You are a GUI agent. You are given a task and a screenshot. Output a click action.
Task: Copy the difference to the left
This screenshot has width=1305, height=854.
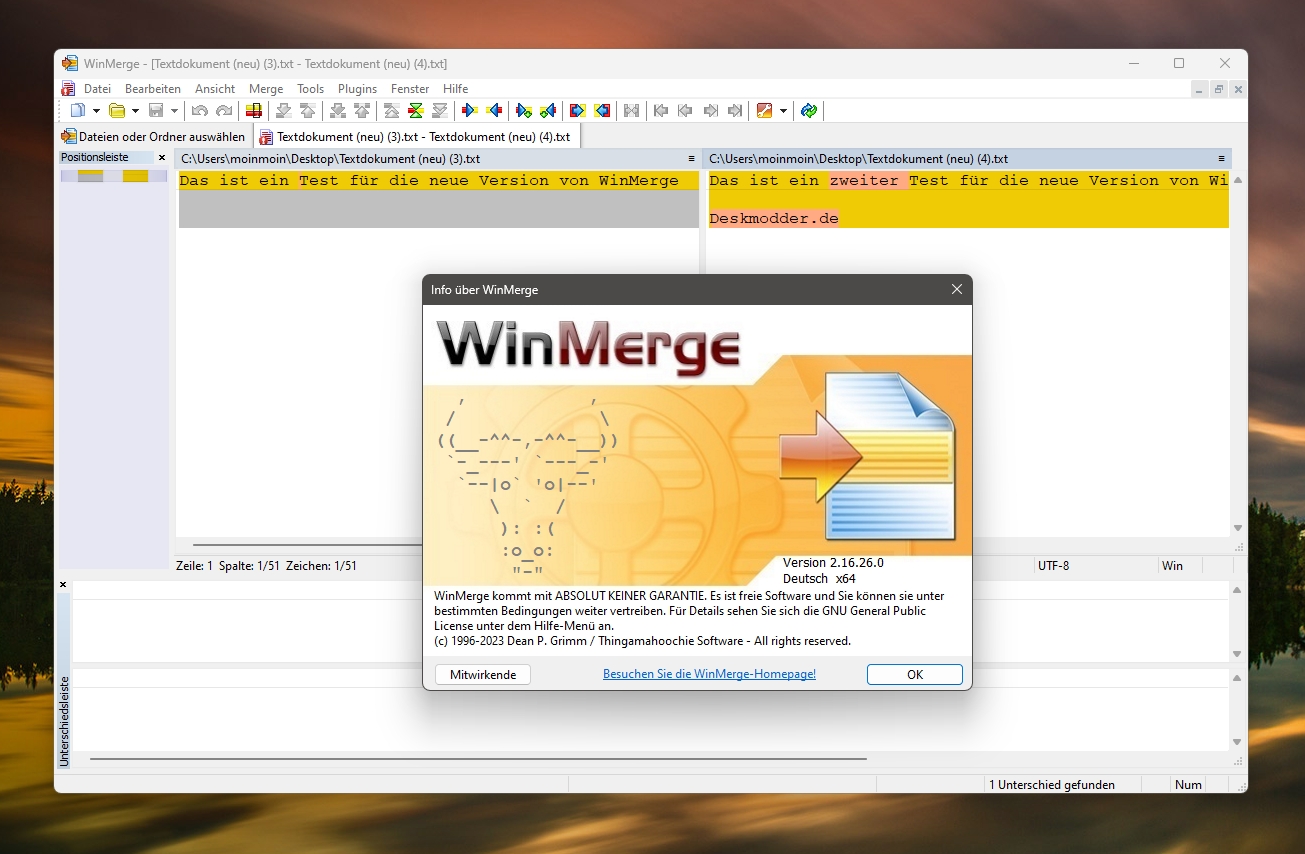point(494,111)
